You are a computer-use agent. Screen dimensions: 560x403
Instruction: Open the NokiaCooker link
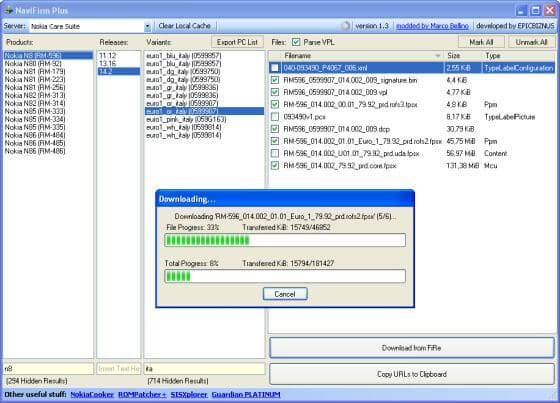92,394
